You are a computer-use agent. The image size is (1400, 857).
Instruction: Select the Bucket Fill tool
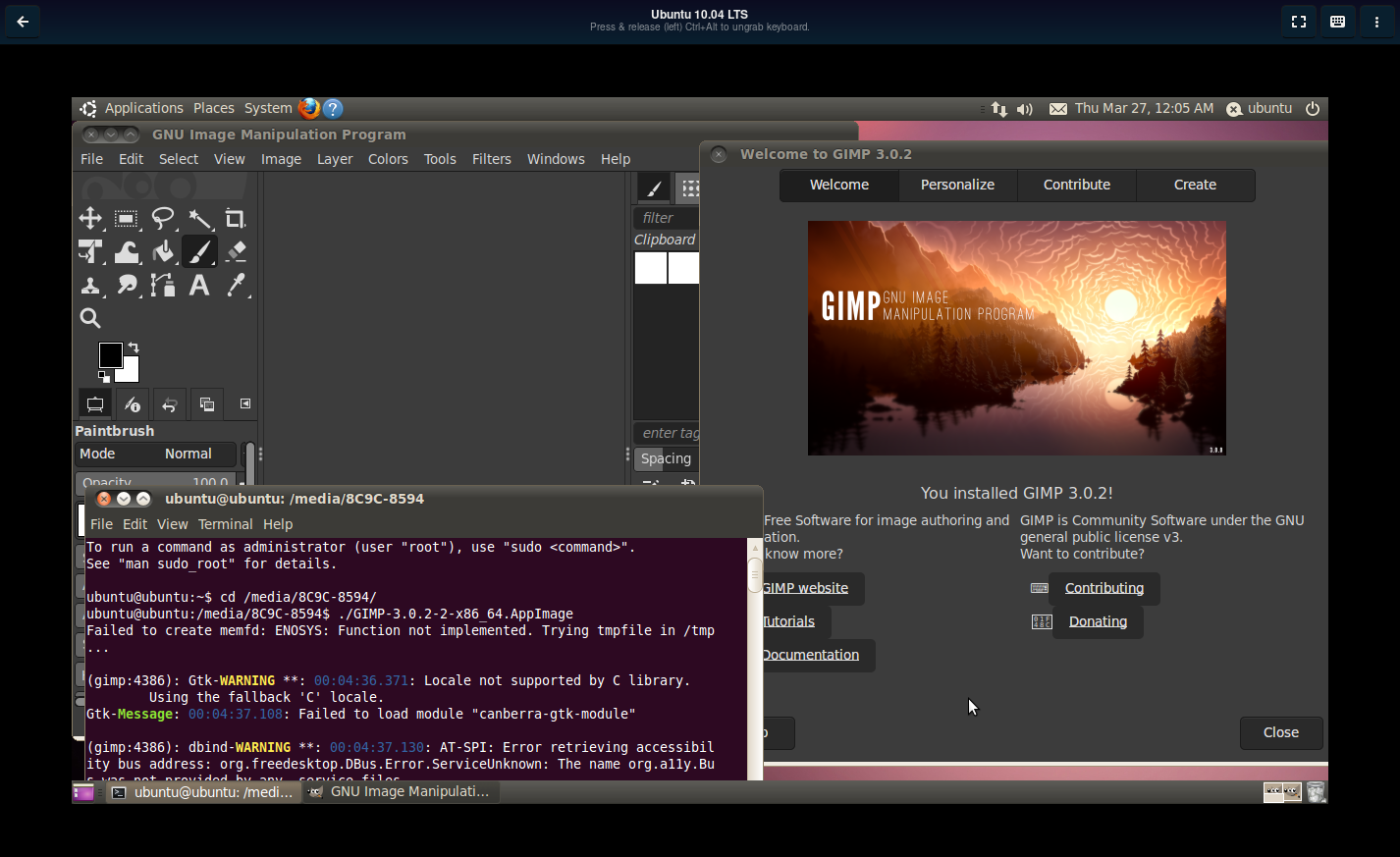click(x=163, y=251)
